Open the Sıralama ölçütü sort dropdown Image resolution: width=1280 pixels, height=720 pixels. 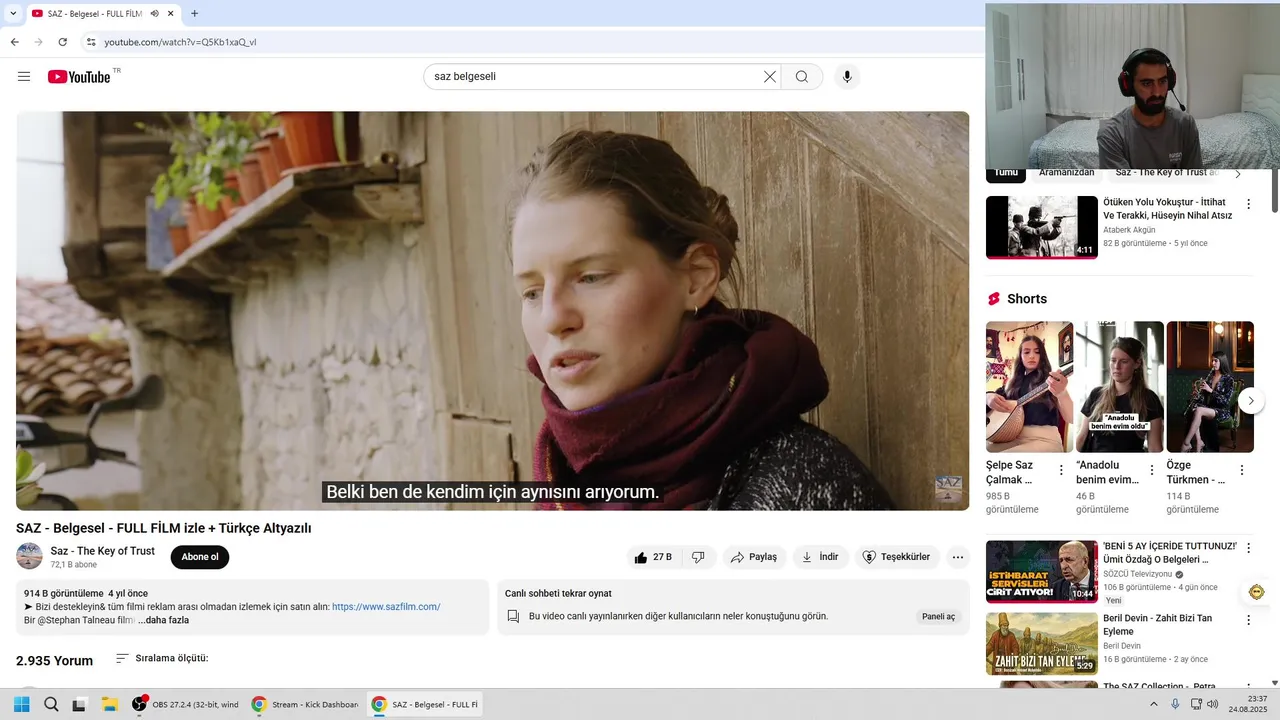click(x=162, y=658)
